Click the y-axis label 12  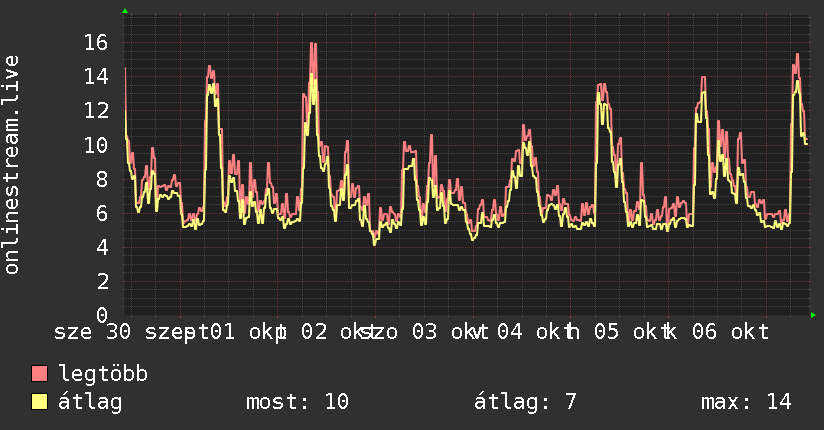[x=96, y=111]
